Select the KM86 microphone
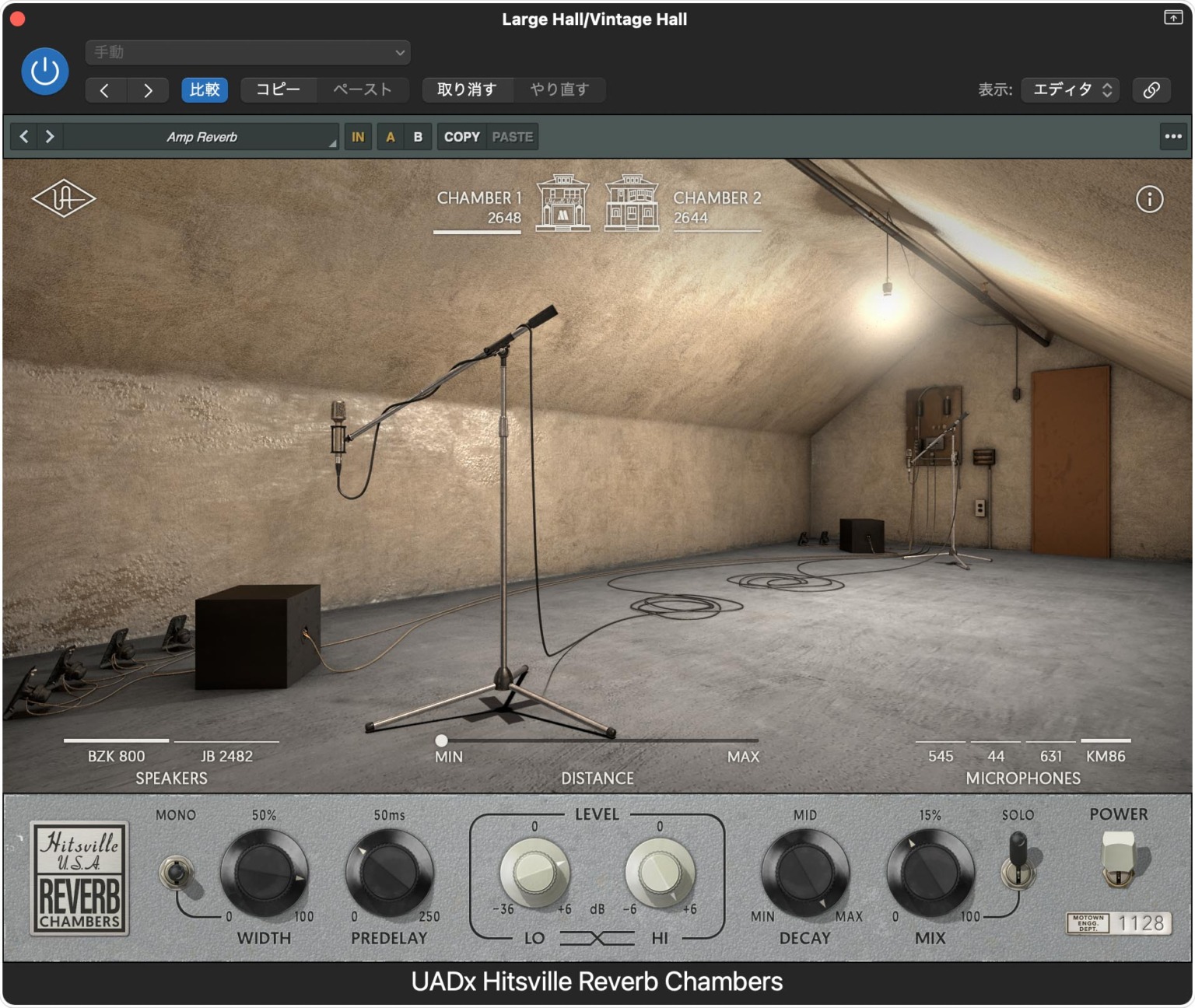 pyautogui.click(x=1106, y=755)
